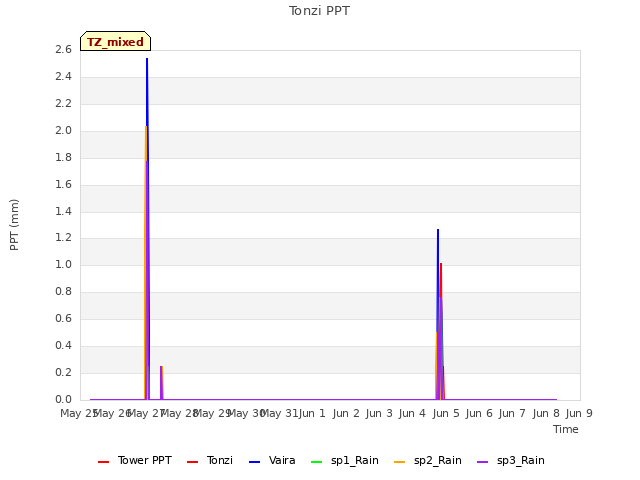640x480 pixels.
Task: Click the TZ_mixed annotation label
Action: tap(116, 41)
